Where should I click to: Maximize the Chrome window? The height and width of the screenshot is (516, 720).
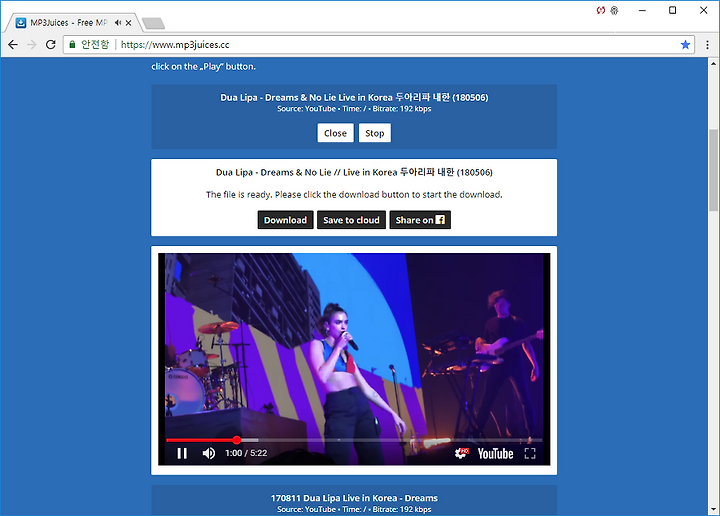point(672,10)
